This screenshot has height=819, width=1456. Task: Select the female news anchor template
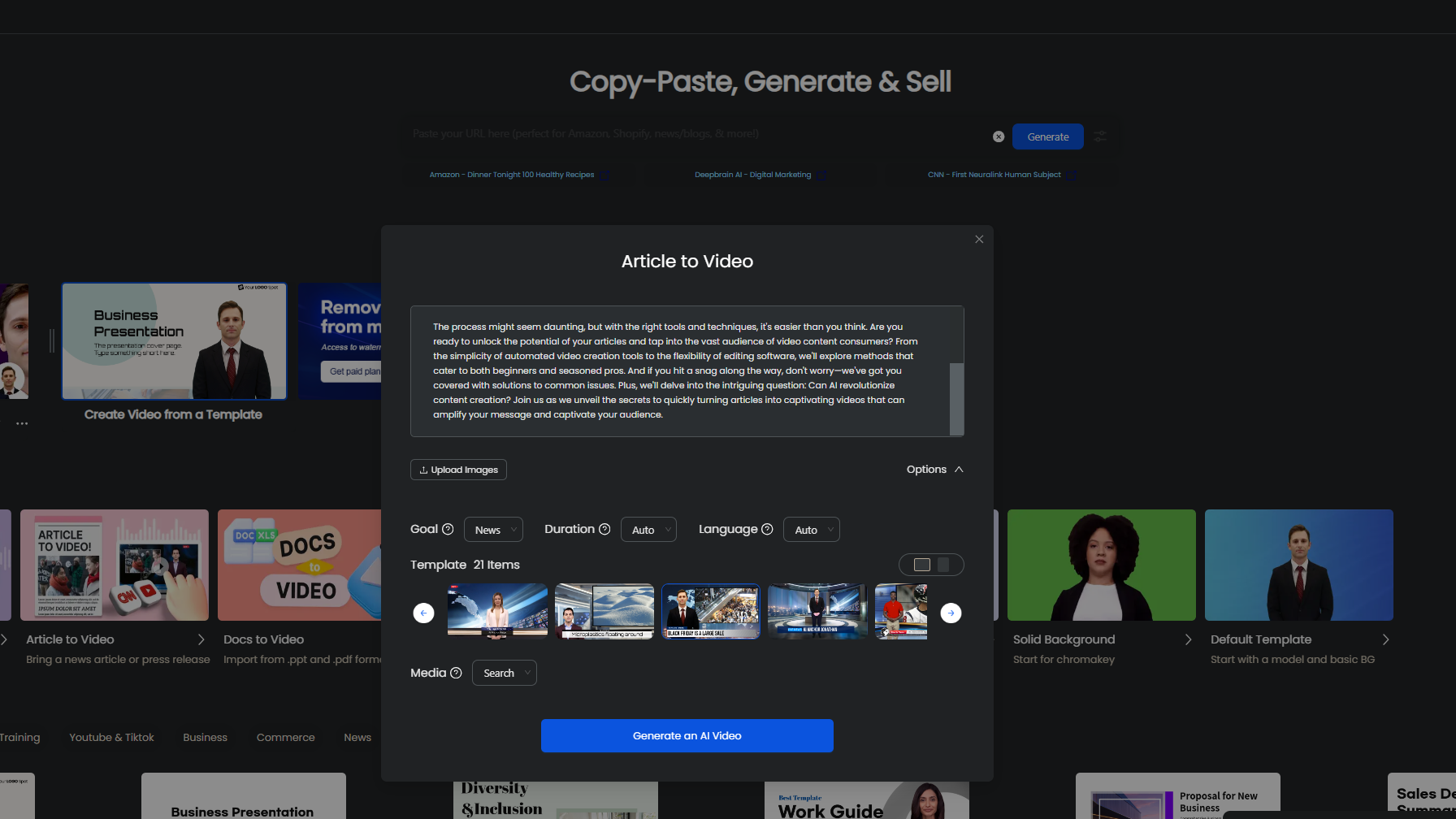497,611
